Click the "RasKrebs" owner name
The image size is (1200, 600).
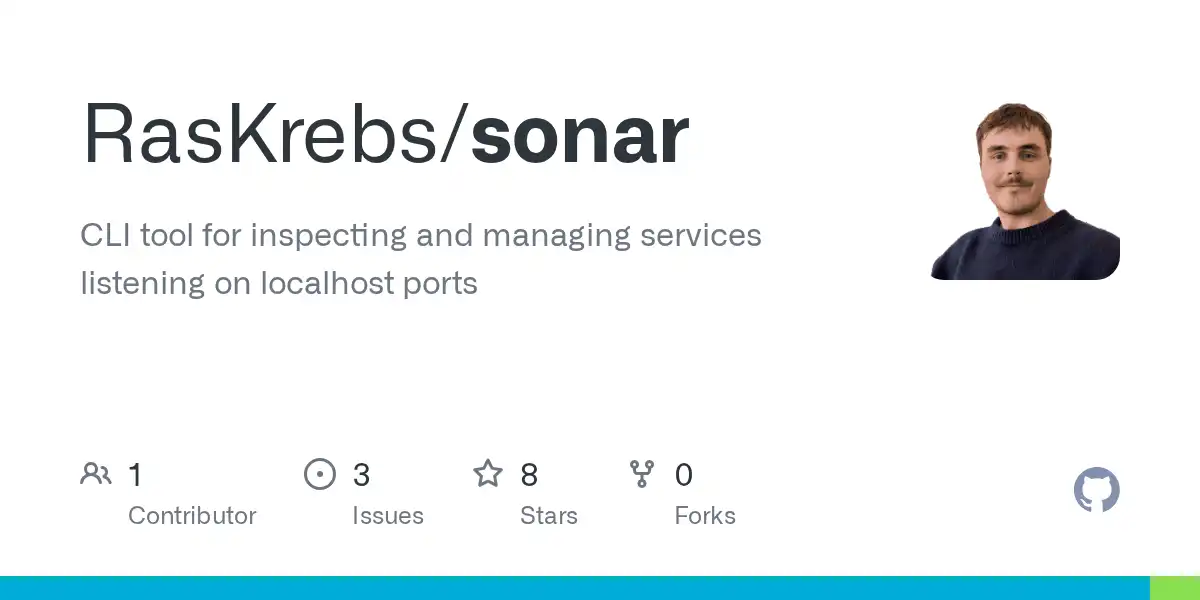[268, 134]
